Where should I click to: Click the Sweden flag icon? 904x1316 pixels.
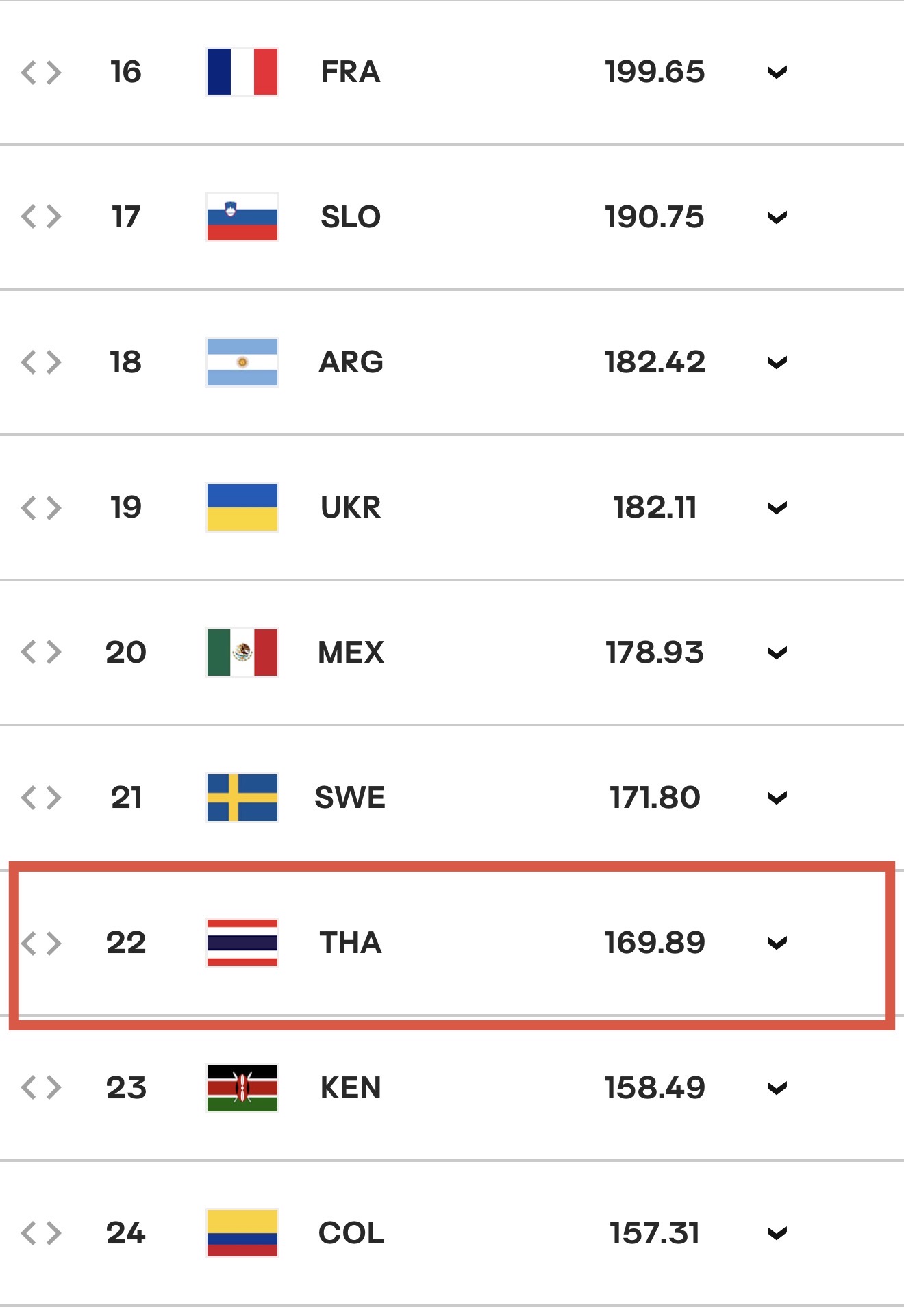click(x=242, y=798)
